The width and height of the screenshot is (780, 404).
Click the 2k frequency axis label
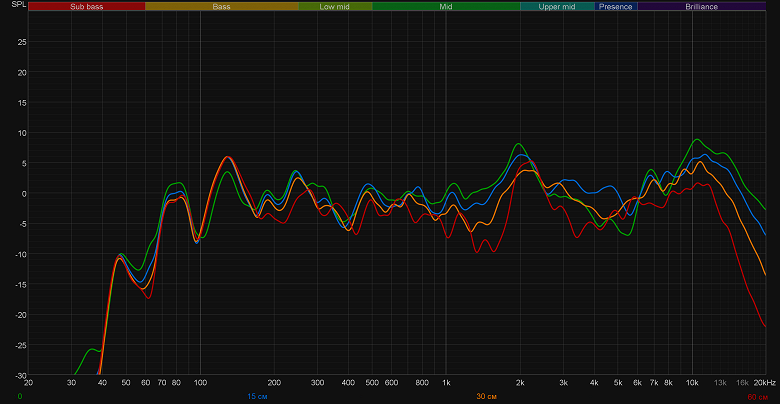click(x=520, y=383)
